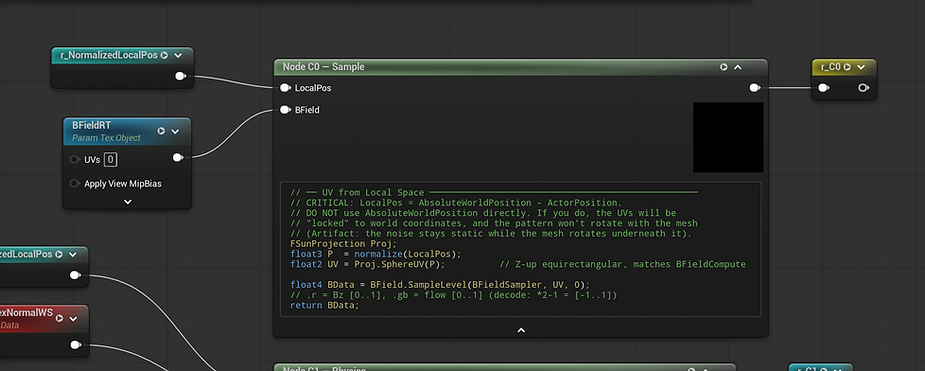Click the r_C0 hollow output pin

click(x=863, y=88)
